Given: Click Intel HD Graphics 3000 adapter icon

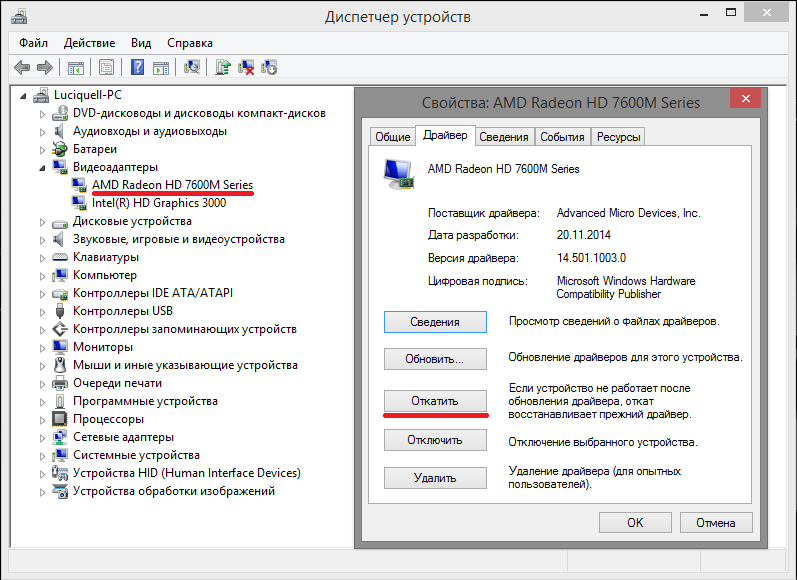Looking at the screenshot, I should click(79, 203).
